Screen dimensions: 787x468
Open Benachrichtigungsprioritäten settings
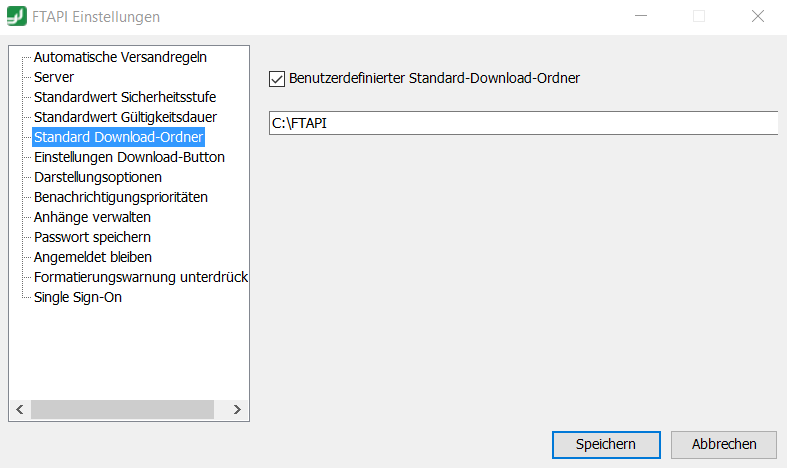(120, 197)
